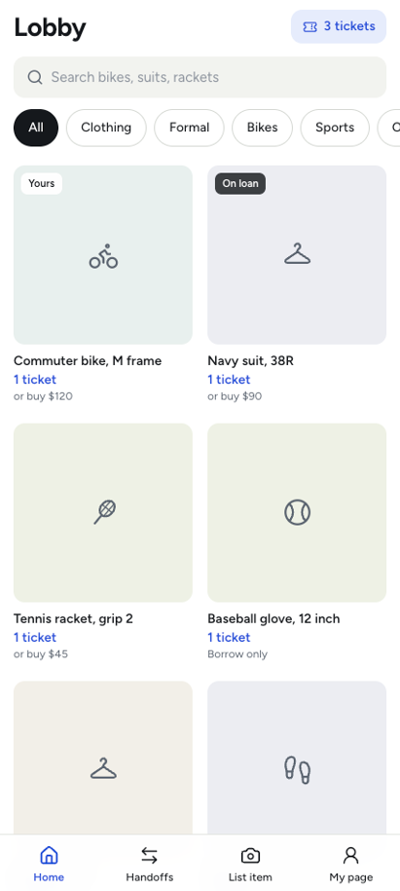Viewport: 400px width, 891px height.
Task: Open the 3 tickets balance button
Action: [x=339, y=26]
